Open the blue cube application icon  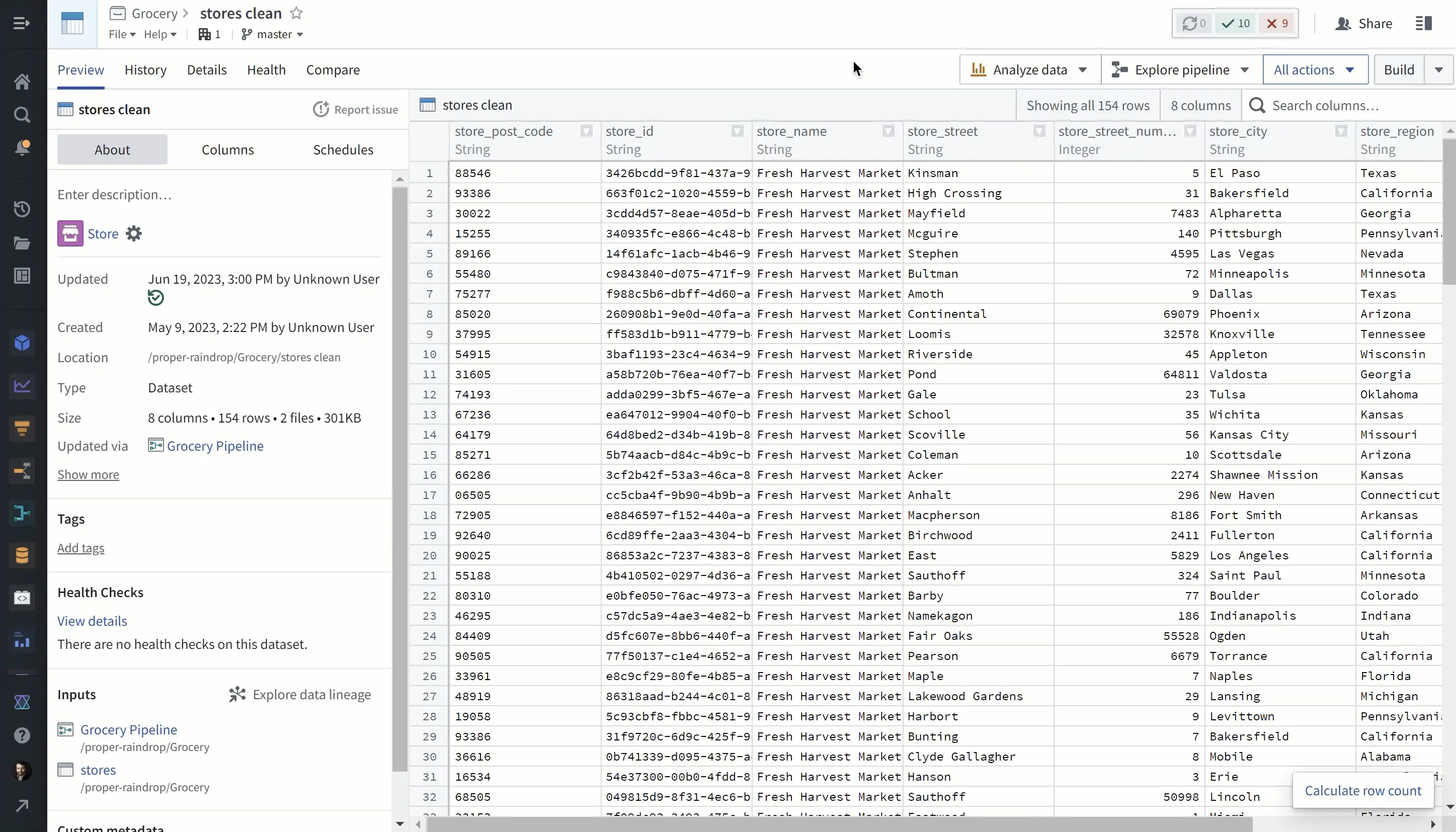click(x=22, y=344)
